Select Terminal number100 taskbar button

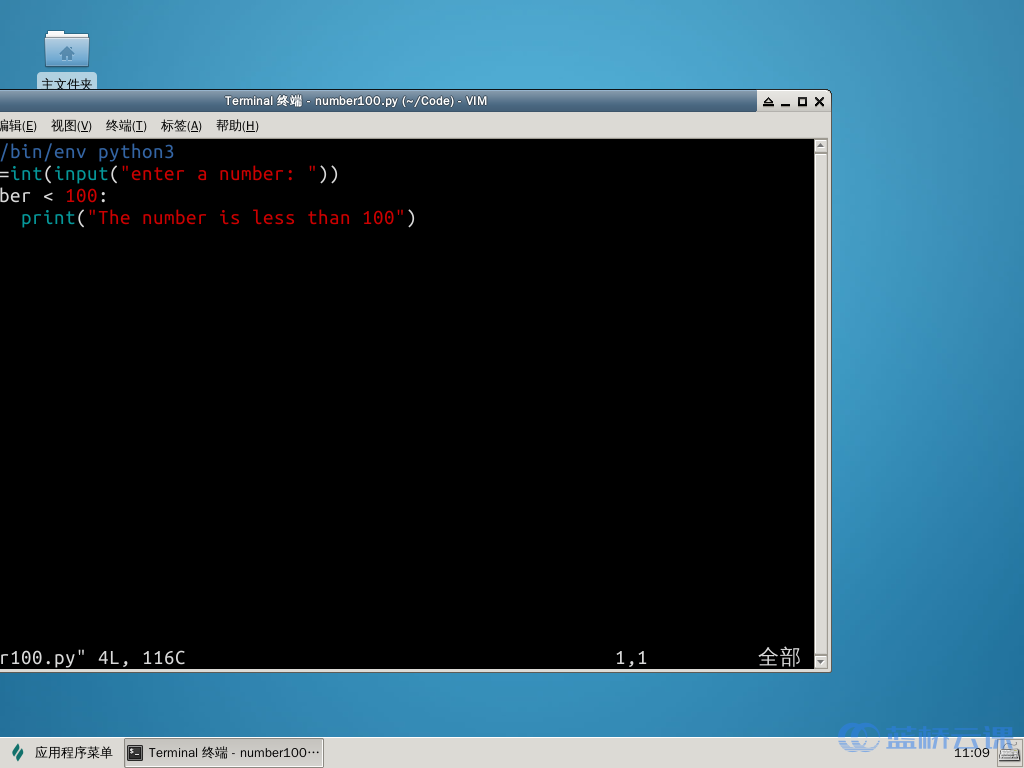click(x=224, y=753)
